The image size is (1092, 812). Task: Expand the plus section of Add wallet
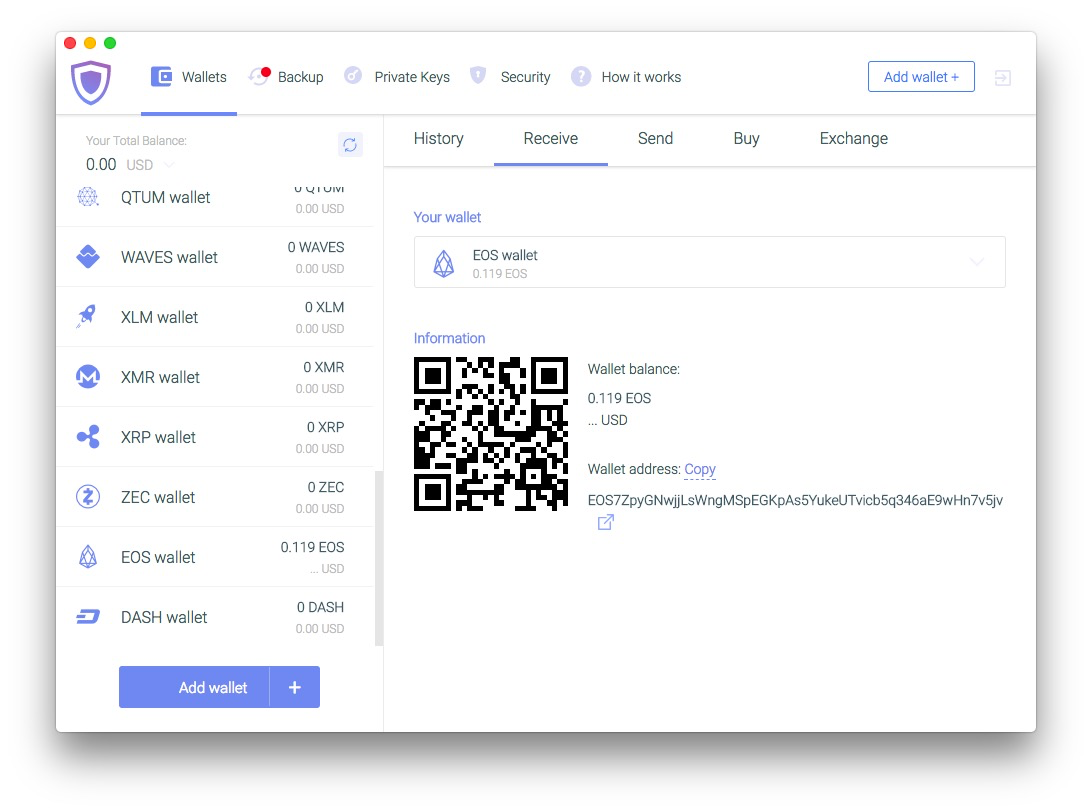click(294, 687)
